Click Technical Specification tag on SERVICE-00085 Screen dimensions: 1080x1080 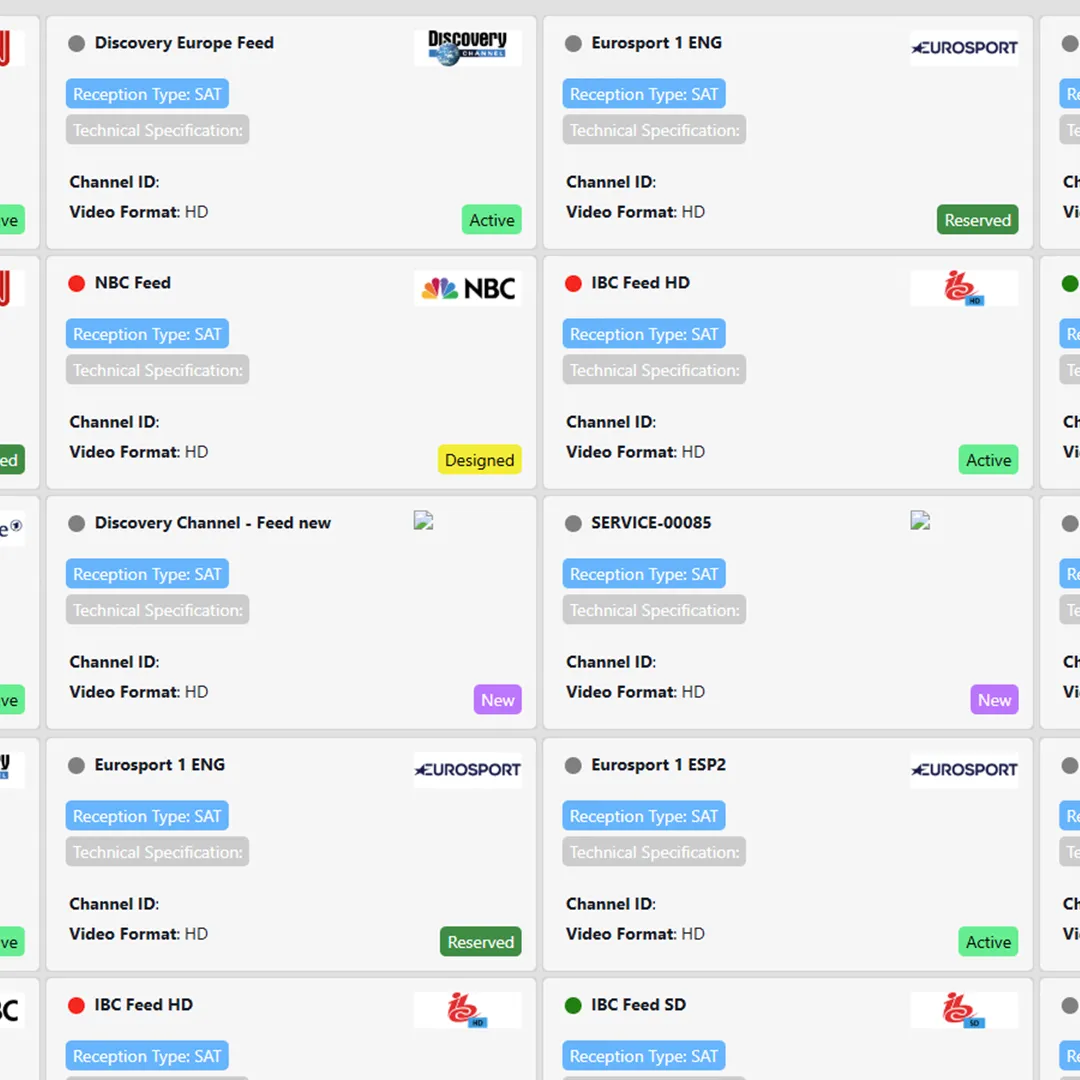tap(654, 610)
